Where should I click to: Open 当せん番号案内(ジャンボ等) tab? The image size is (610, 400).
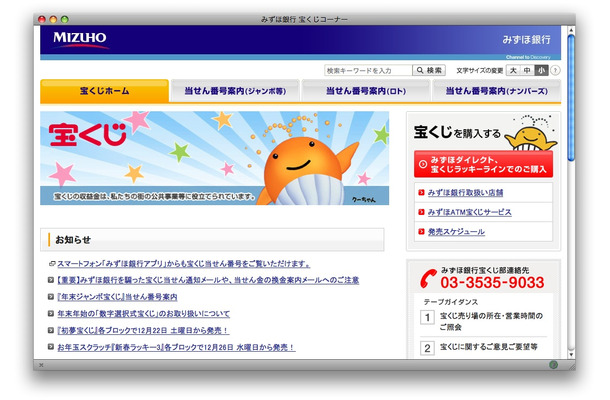tap(235, 91)
